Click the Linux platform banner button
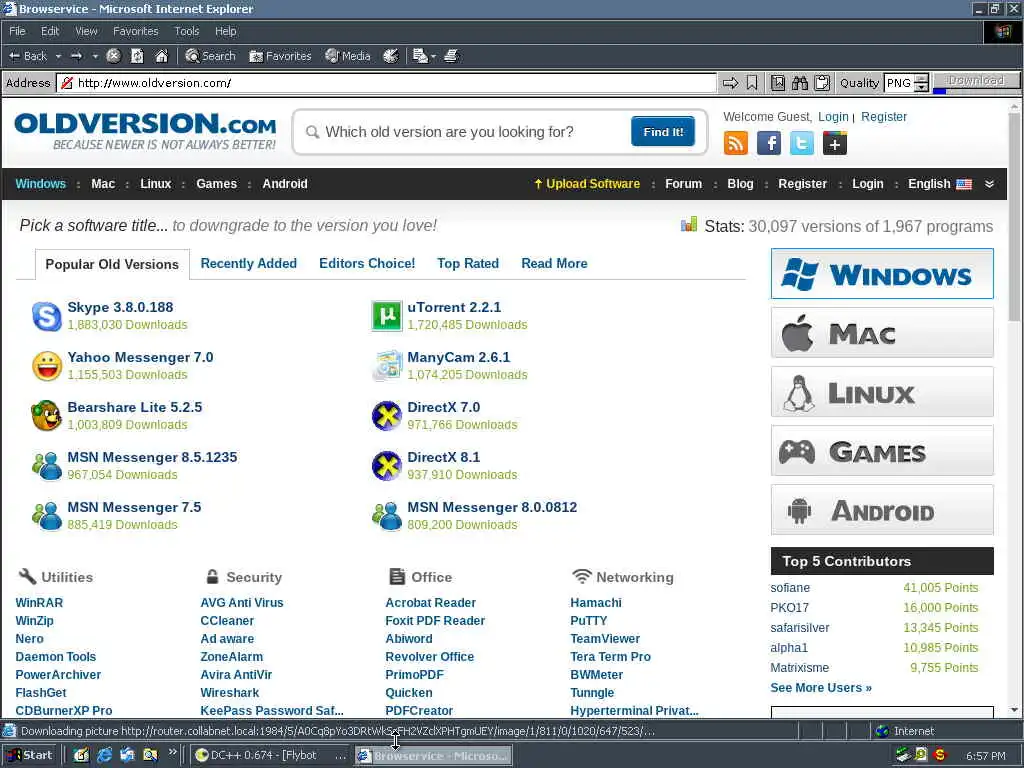 (x=882, y=392)
